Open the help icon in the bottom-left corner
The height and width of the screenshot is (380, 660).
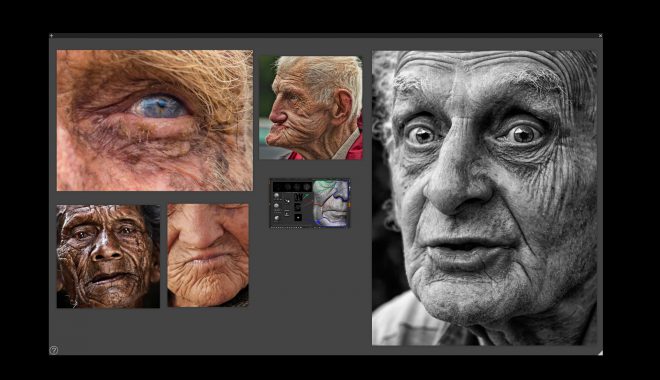(53, 350)
